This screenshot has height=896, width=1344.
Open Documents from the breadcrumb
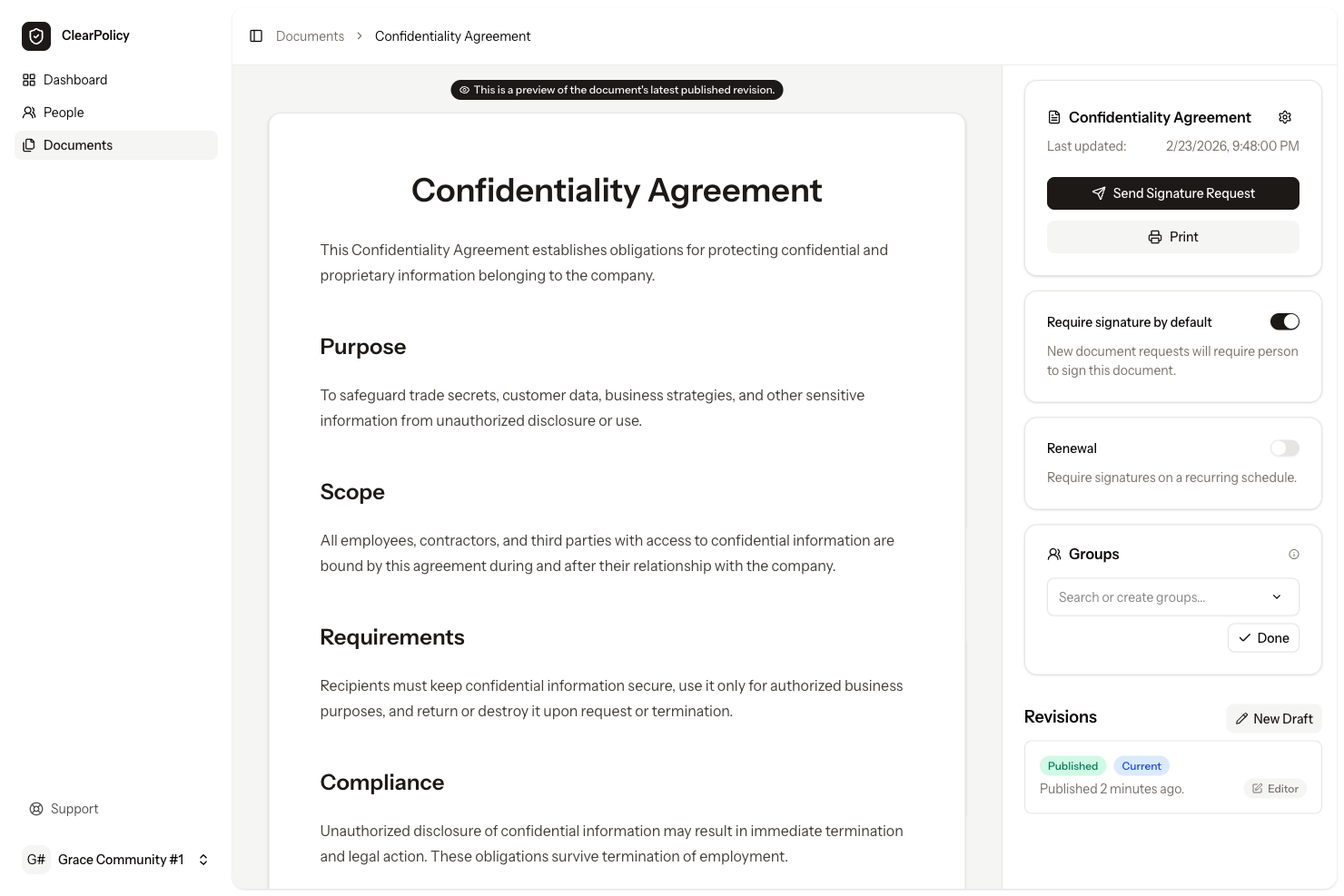(x=310, y=35)
